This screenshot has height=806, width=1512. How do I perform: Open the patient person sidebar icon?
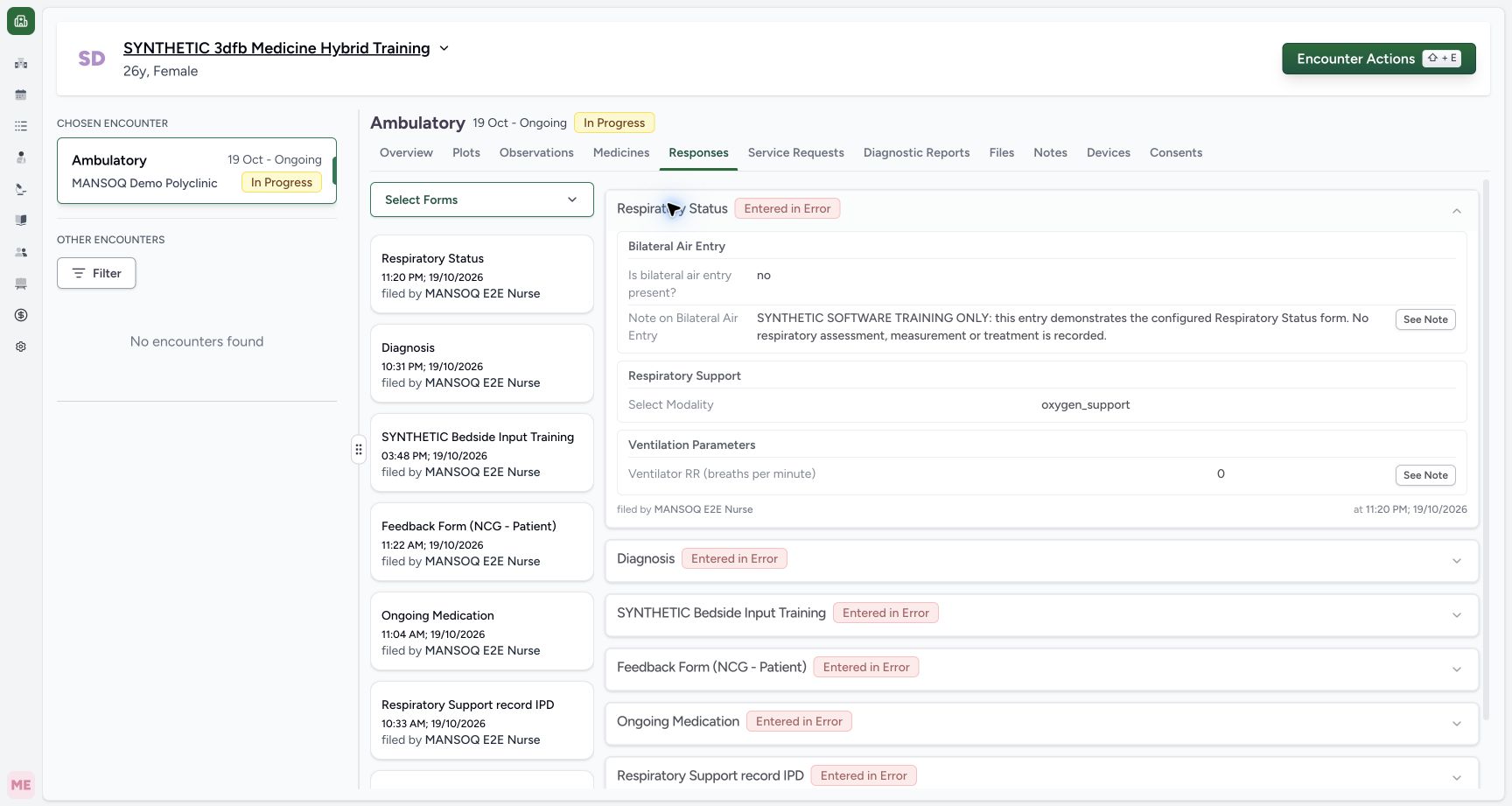tap(21, 158)
